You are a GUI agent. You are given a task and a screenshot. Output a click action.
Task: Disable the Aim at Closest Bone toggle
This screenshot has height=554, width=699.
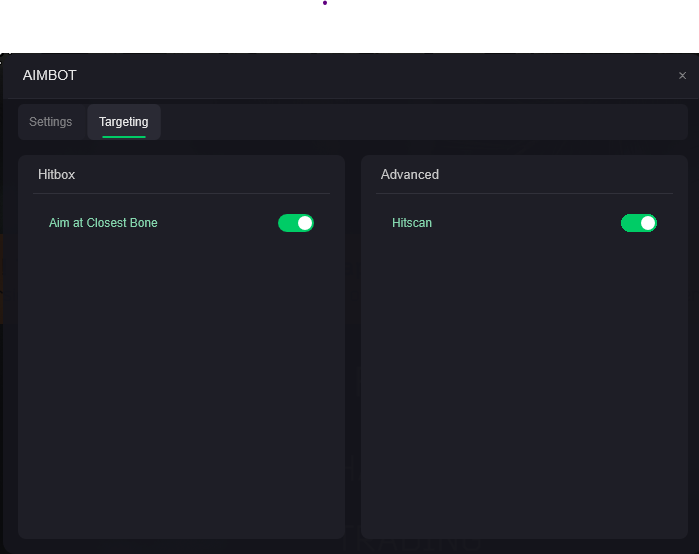point(296,223)
